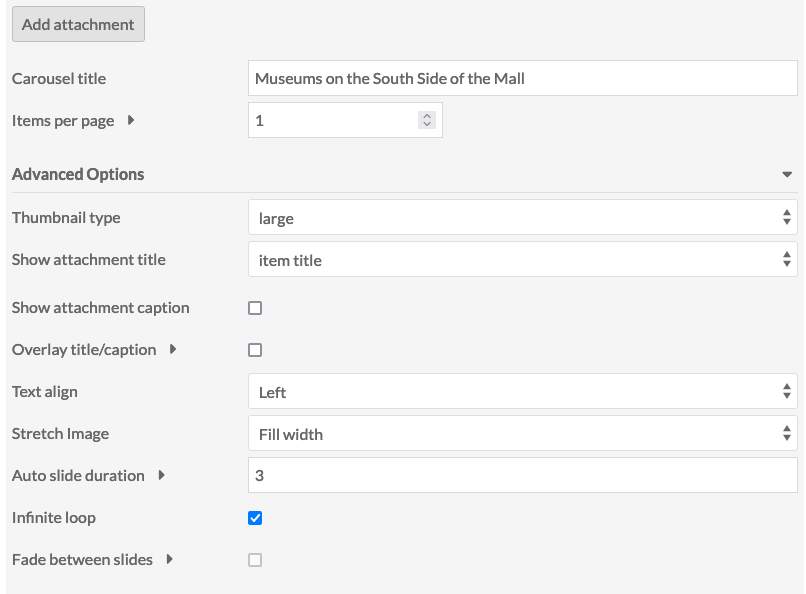Open the Thumbnail type dropdown
This screenshot has height=594, width=806.
tap(522, 218)
